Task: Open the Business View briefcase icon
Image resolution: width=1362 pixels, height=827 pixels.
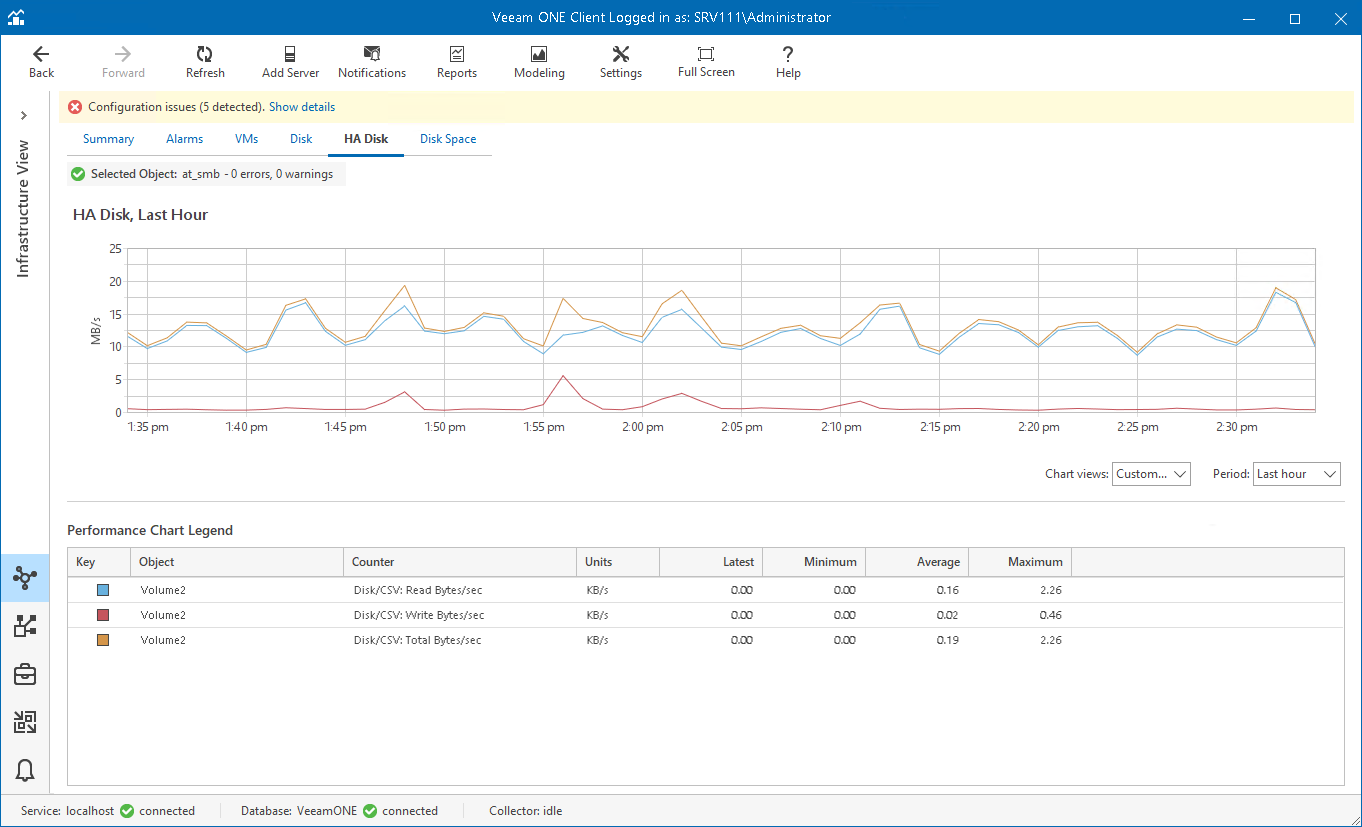Action: click(x=25, y=674)
